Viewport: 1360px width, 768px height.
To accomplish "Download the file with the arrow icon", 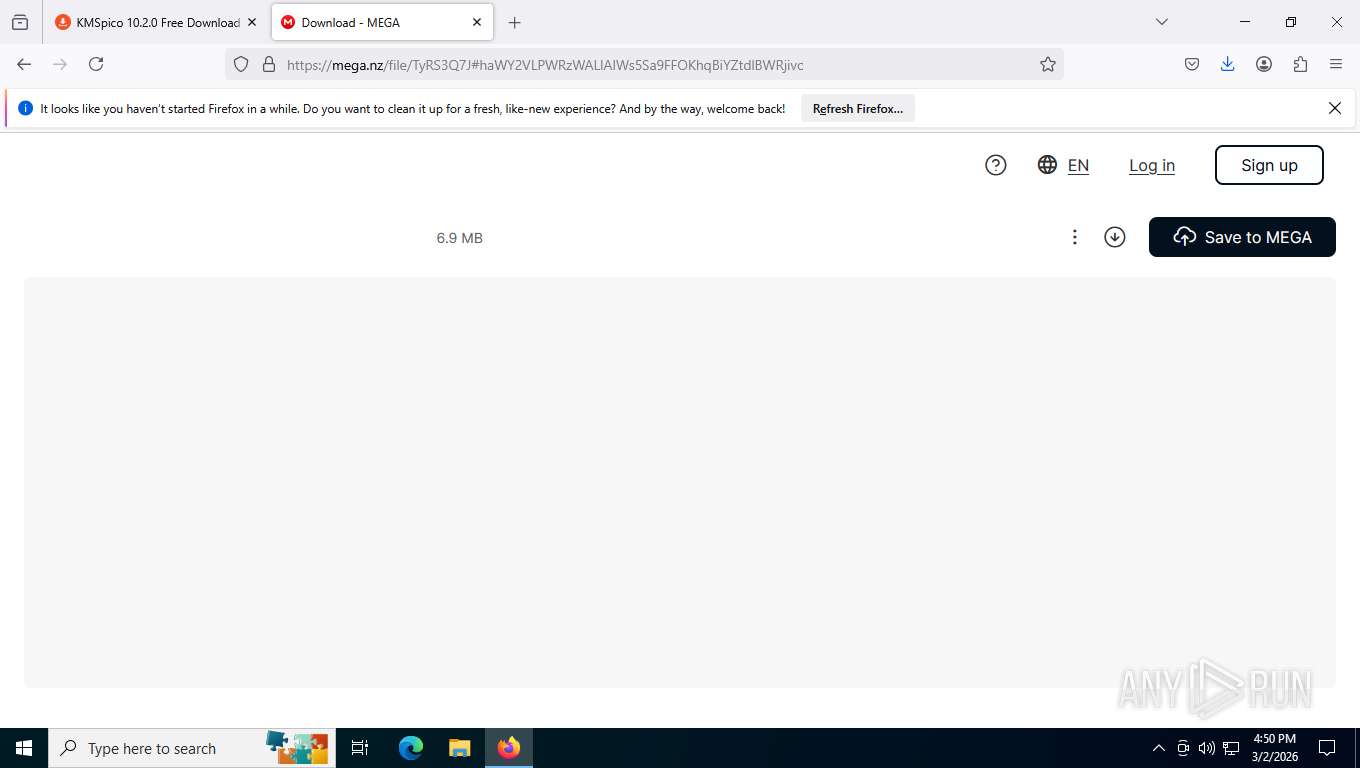I will coord(1115,237).
